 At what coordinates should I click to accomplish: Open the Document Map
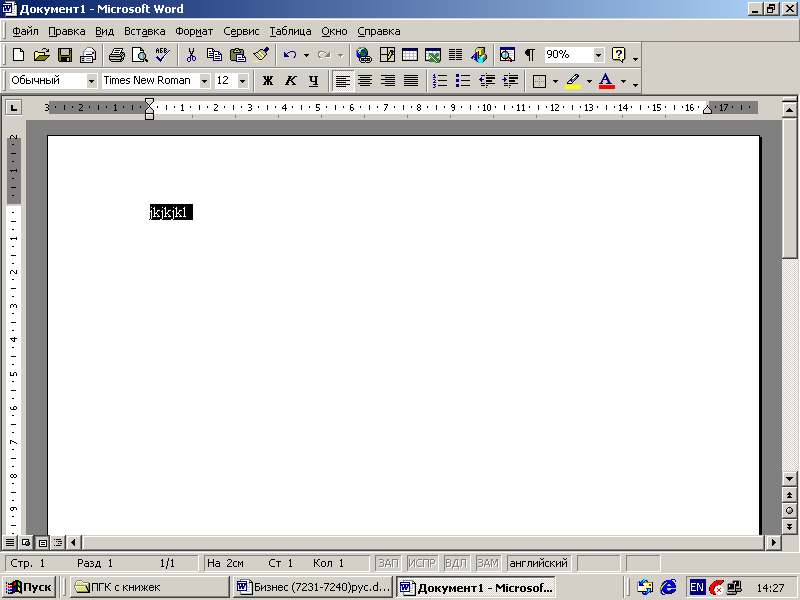pos(507,55)
